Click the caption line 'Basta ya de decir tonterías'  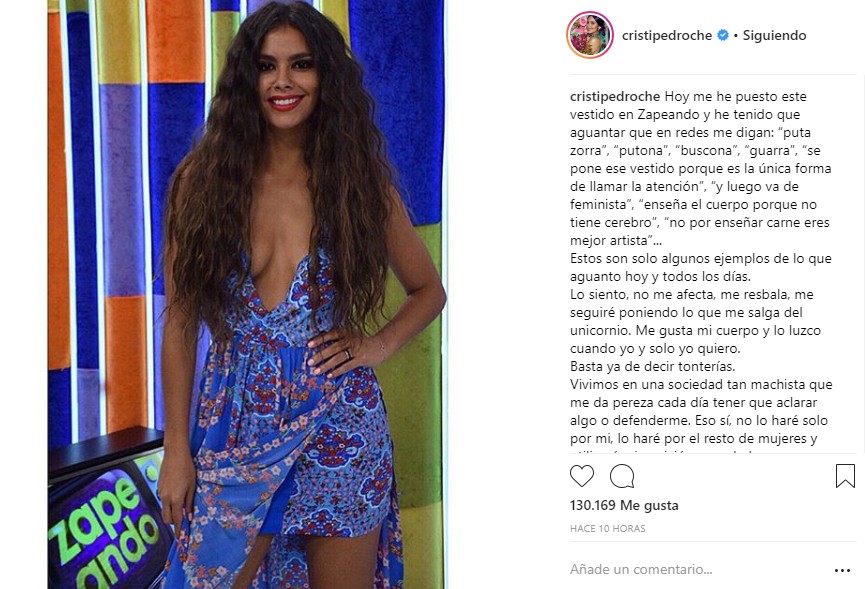click(653, 366)
